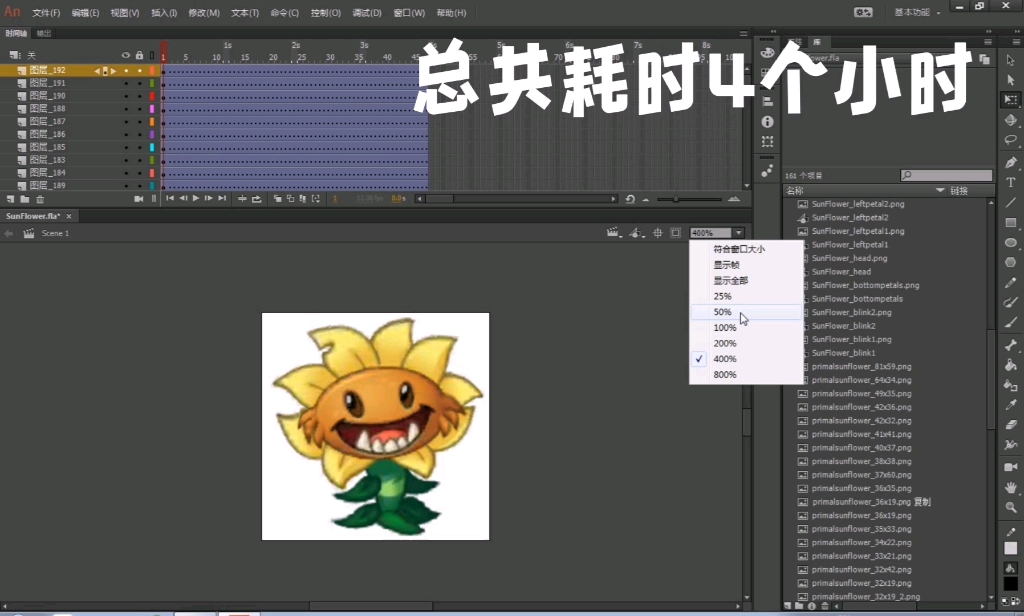
Task: Select the Hand tool
Action: 1010,487
